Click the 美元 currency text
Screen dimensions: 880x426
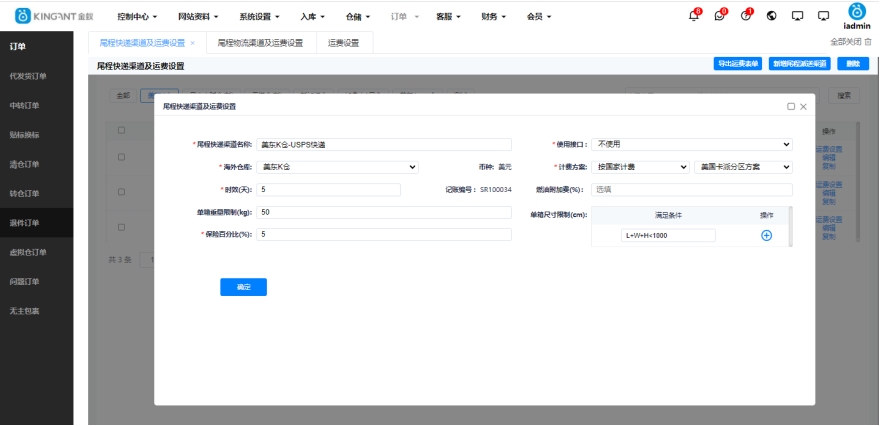505,167
